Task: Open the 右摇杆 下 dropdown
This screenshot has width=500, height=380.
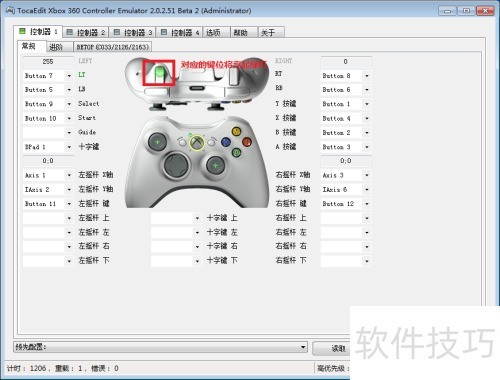Action: point(346,261)
